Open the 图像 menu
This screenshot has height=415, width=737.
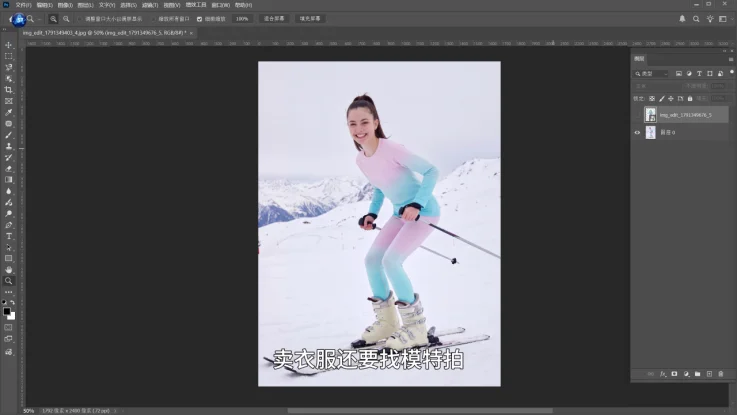pyautogui.click(x=65, y=5)
